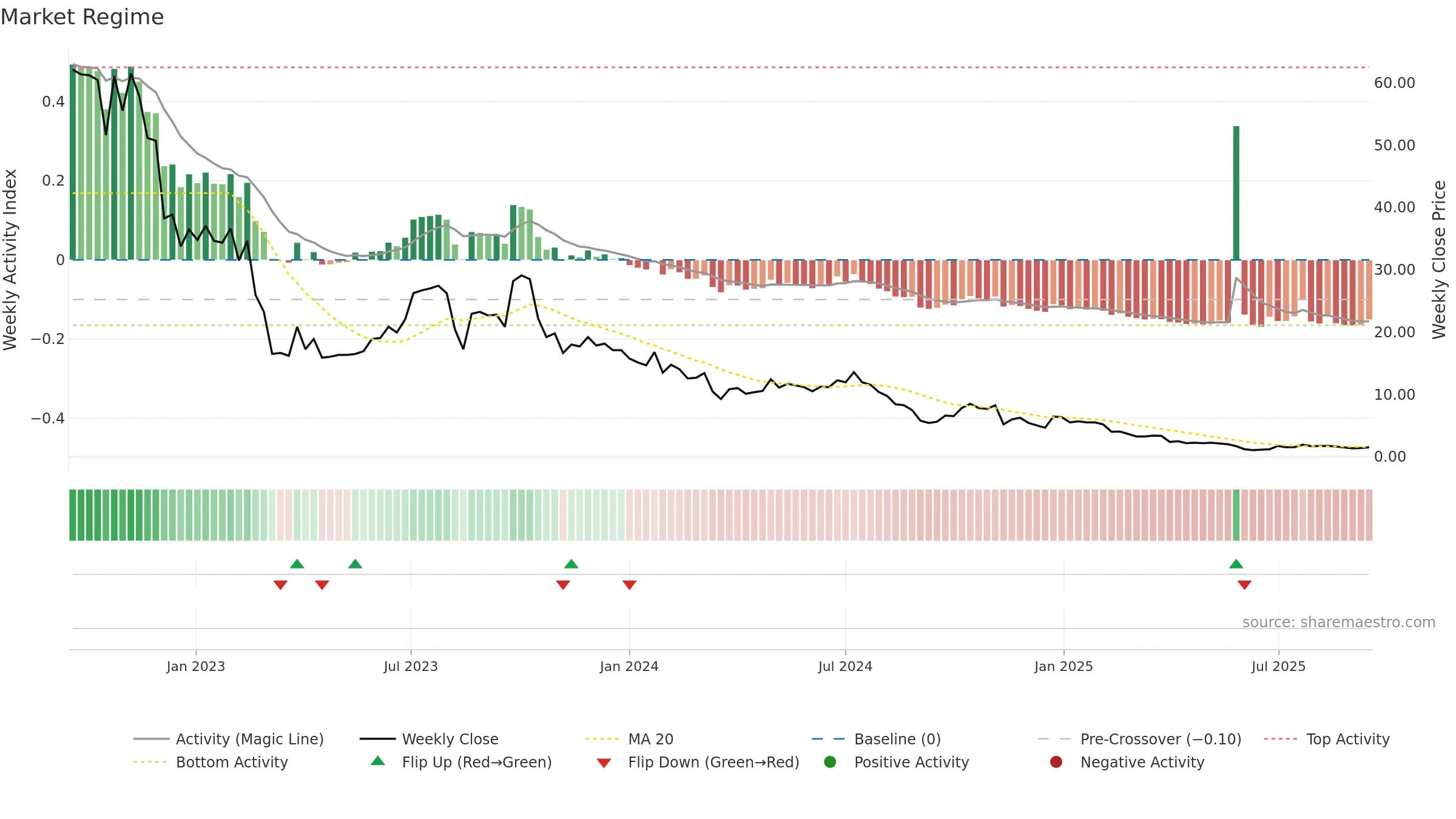Click the 0.4 activity axis tick
This screenshot has height=819, width=1456.
point(53,102)
